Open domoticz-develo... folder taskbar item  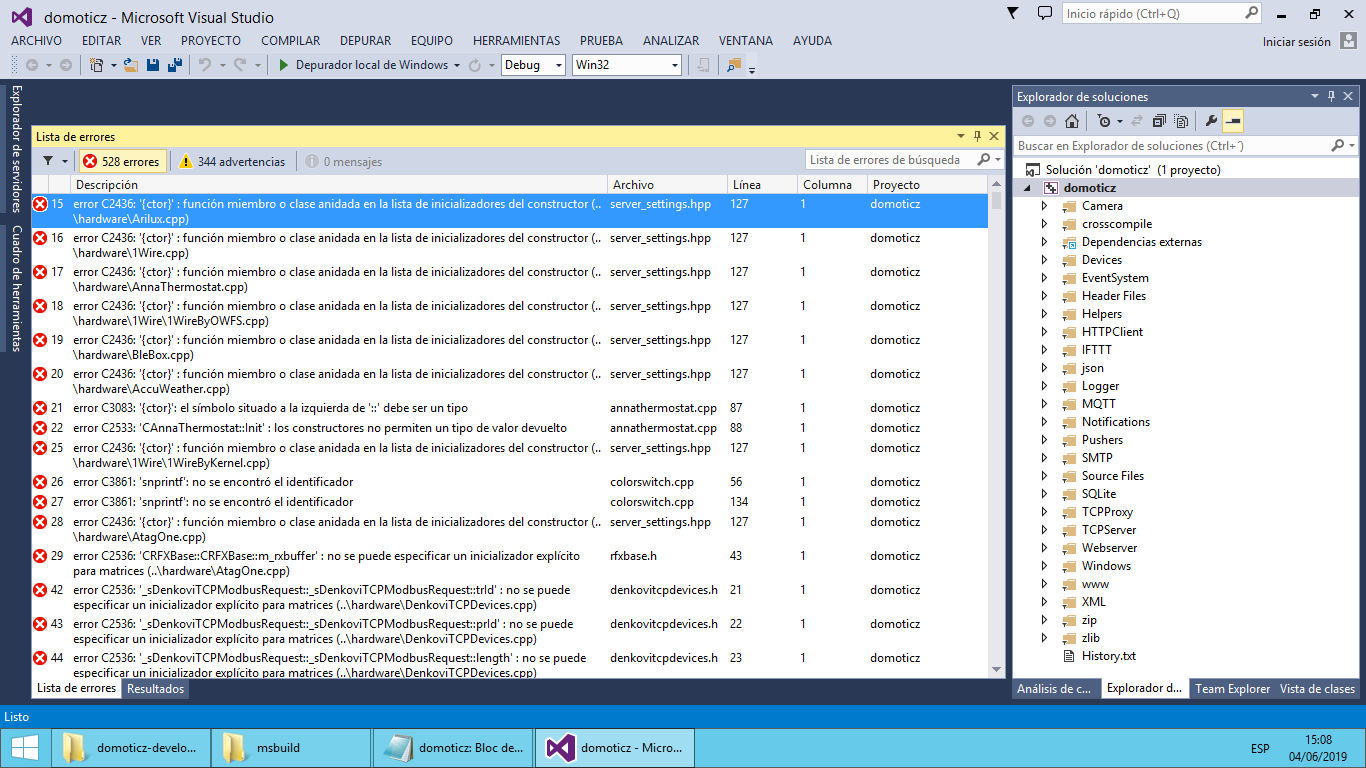(x=130, y=747)
